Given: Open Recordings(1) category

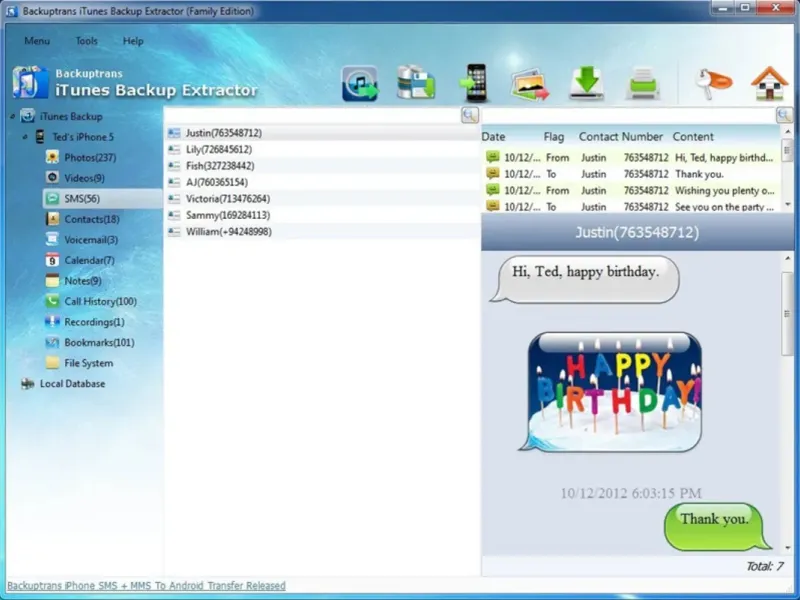Looking at the screenshot, I should (x=94, y=322).
